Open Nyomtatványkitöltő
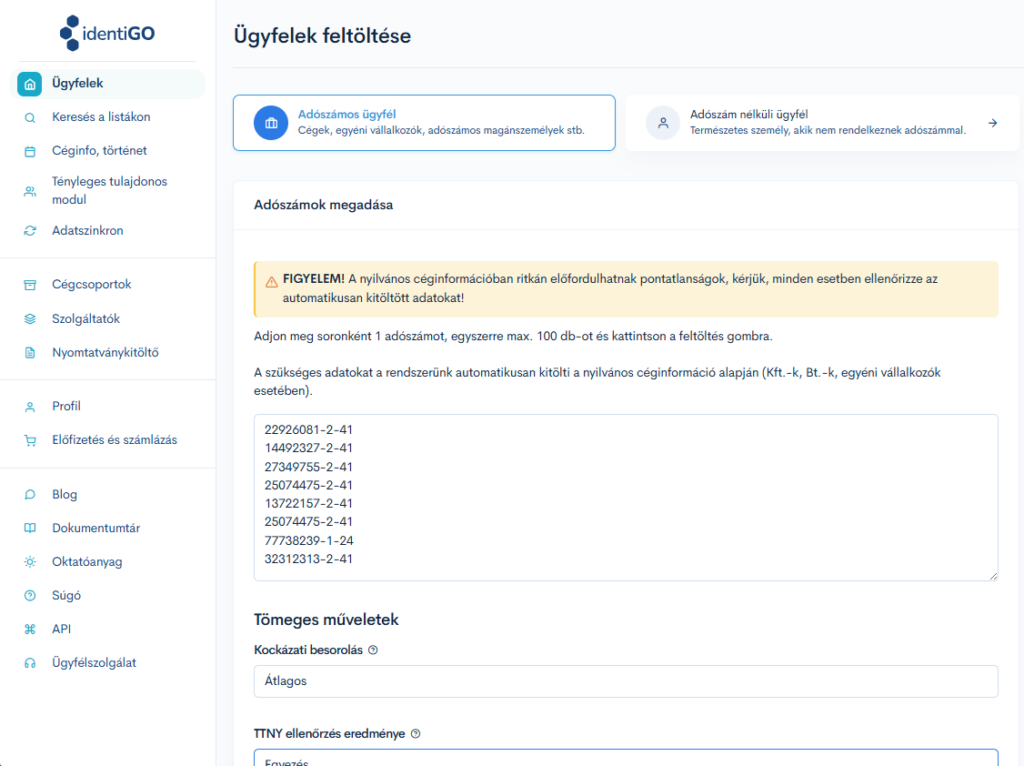Image resolution: width=1024 pixels, height=766 pixels. [x=105, y=353]
